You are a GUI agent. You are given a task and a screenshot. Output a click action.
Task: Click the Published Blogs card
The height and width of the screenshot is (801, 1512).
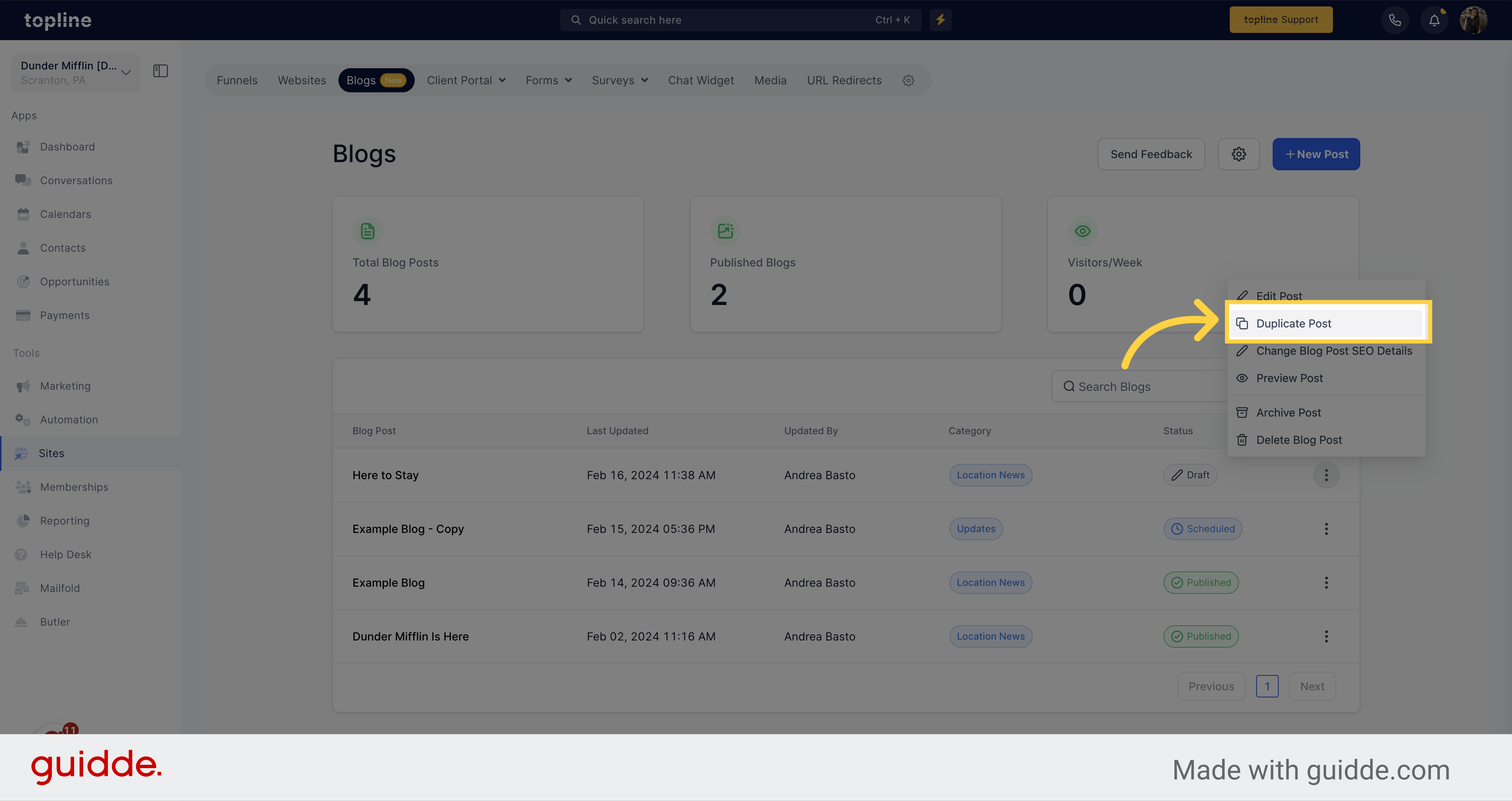tap(845, 264)
